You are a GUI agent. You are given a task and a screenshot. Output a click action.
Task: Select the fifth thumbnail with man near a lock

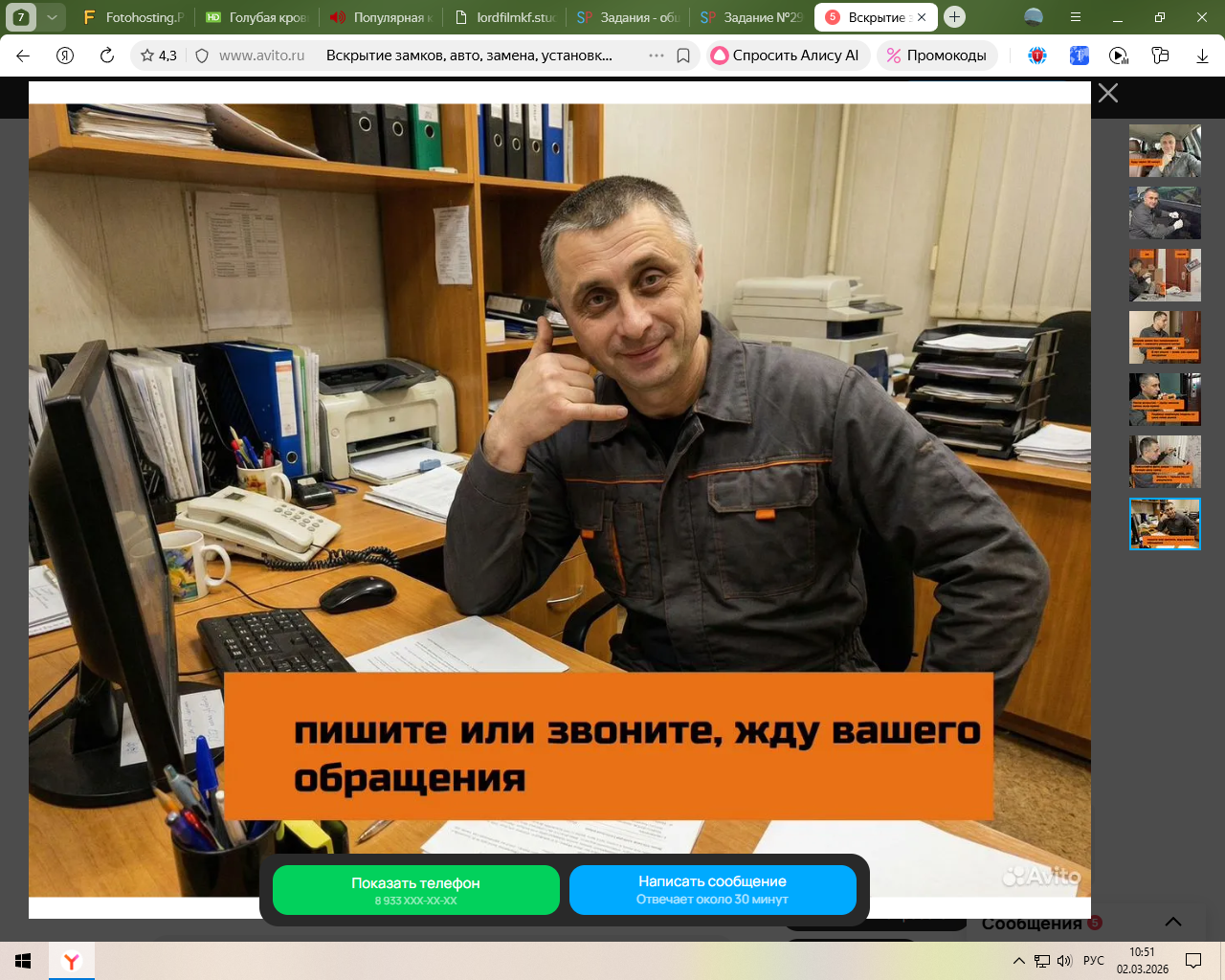tap(1165, 399)
